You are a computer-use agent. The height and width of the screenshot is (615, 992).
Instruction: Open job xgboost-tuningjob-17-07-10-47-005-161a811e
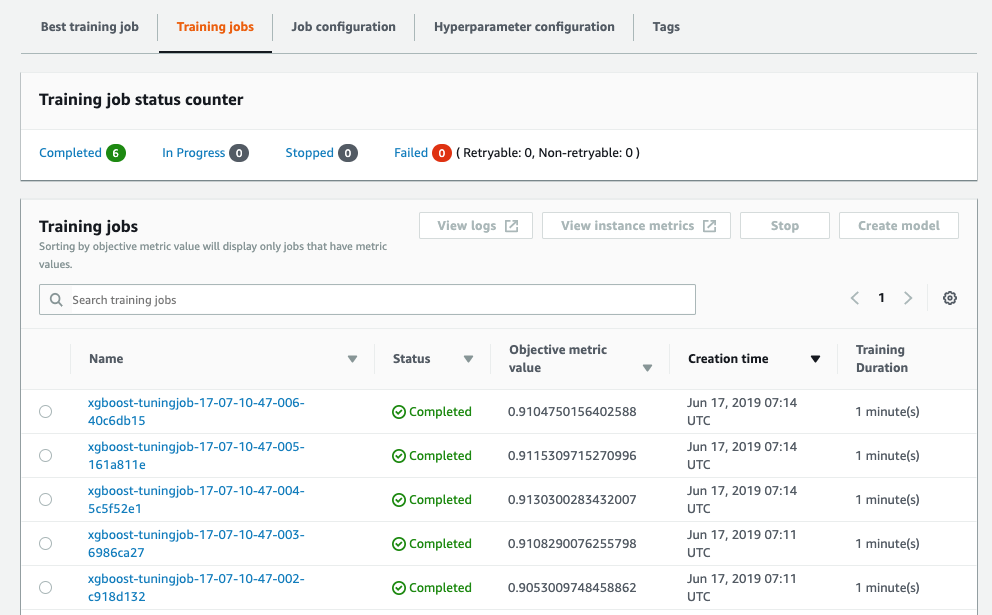click(196, 456)
